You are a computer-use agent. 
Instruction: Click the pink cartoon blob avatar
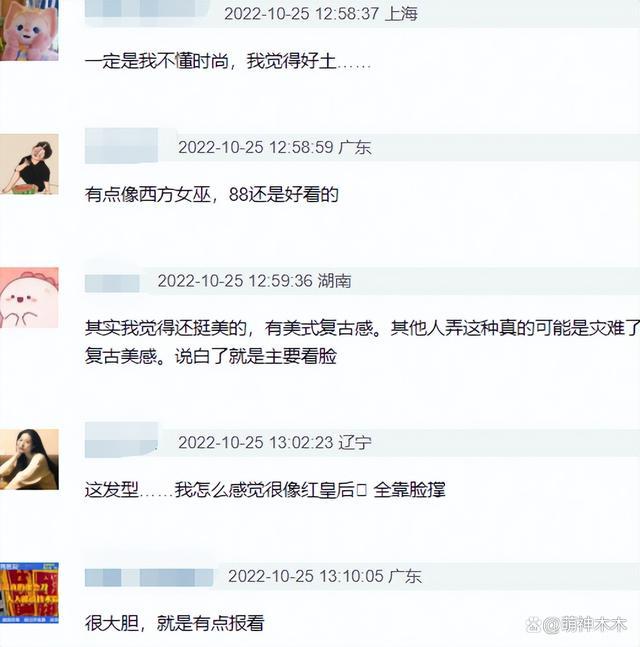(29, 298)
